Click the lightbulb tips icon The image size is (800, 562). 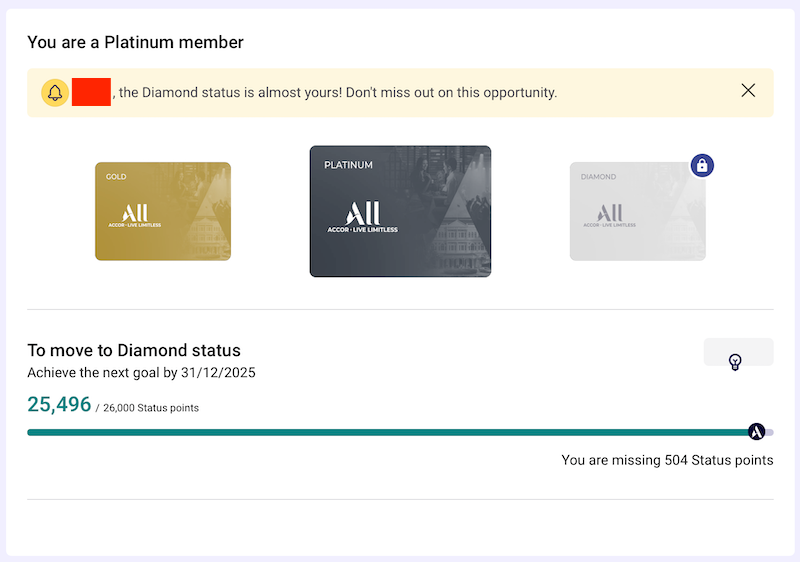pos(735,362)
